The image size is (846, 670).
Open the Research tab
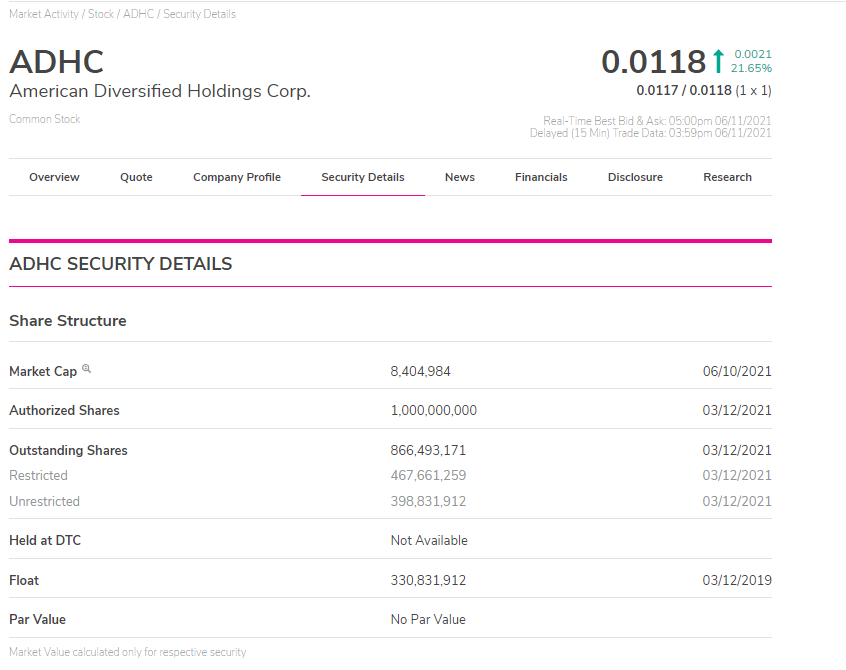727,177
